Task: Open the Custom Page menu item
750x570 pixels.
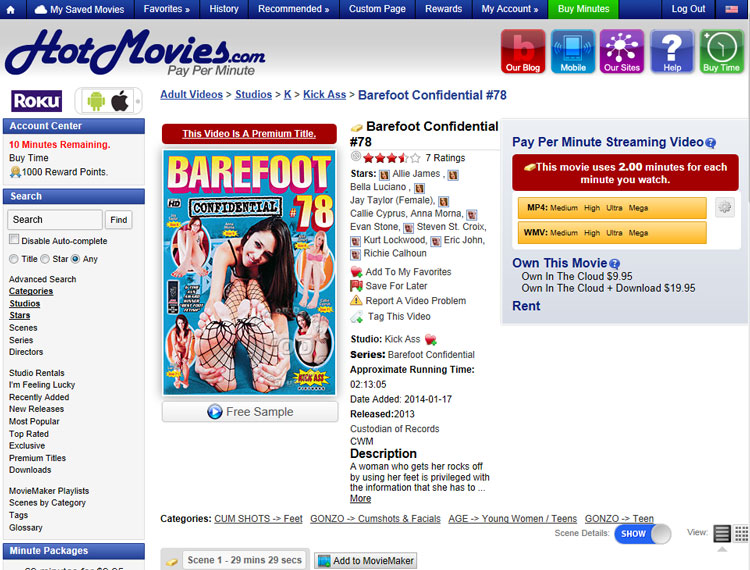Action: point(377,9)
